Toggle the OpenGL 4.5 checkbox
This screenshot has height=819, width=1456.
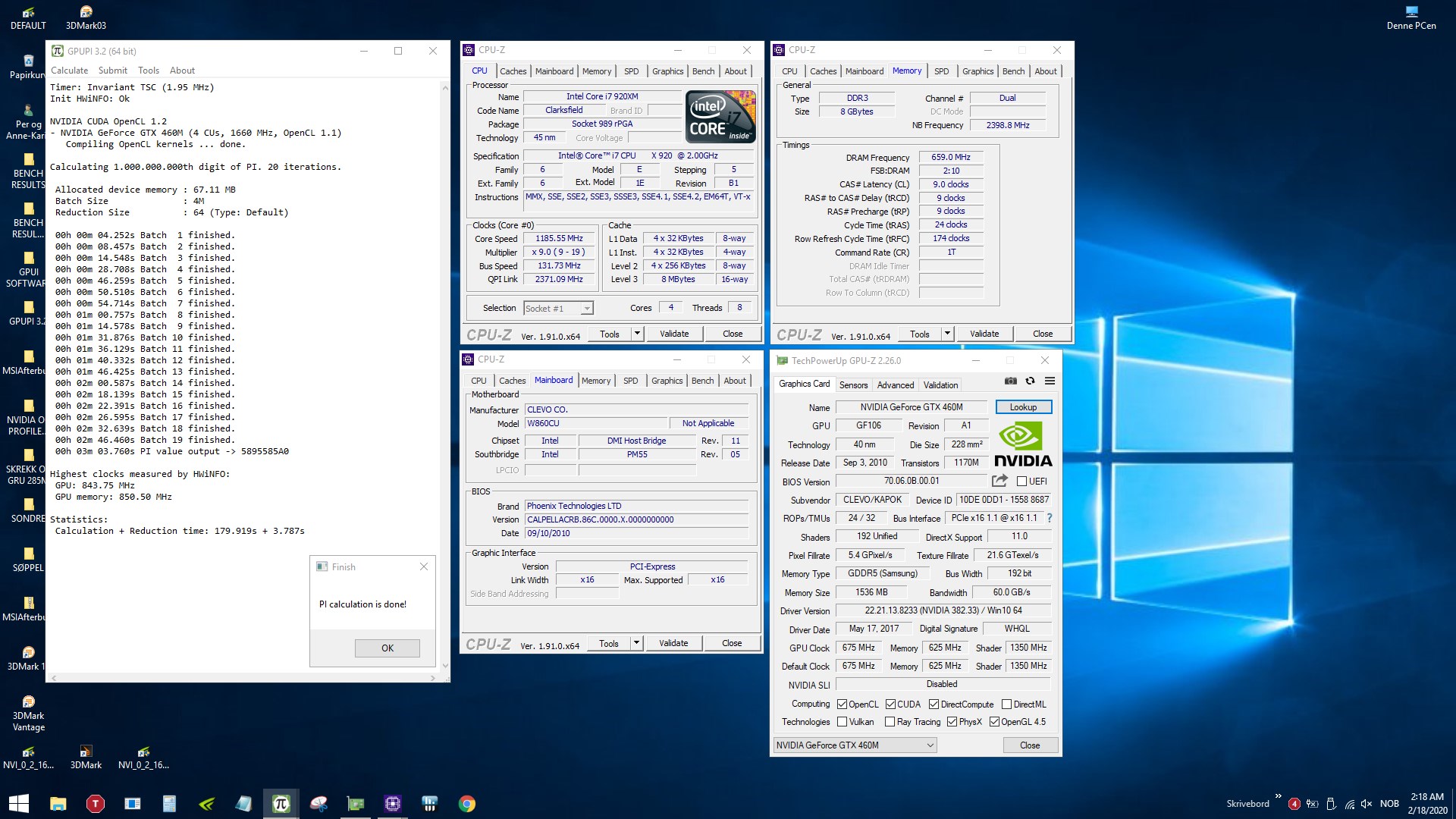pos(994,721)
